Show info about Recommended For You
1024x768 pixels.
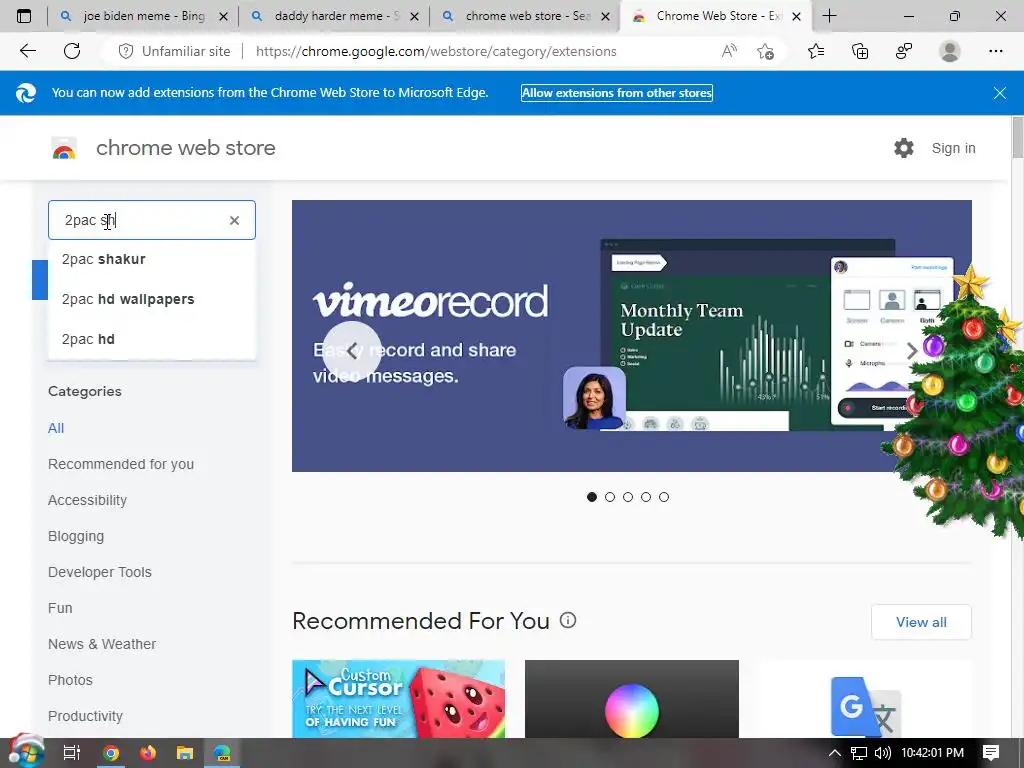(568, 620)
